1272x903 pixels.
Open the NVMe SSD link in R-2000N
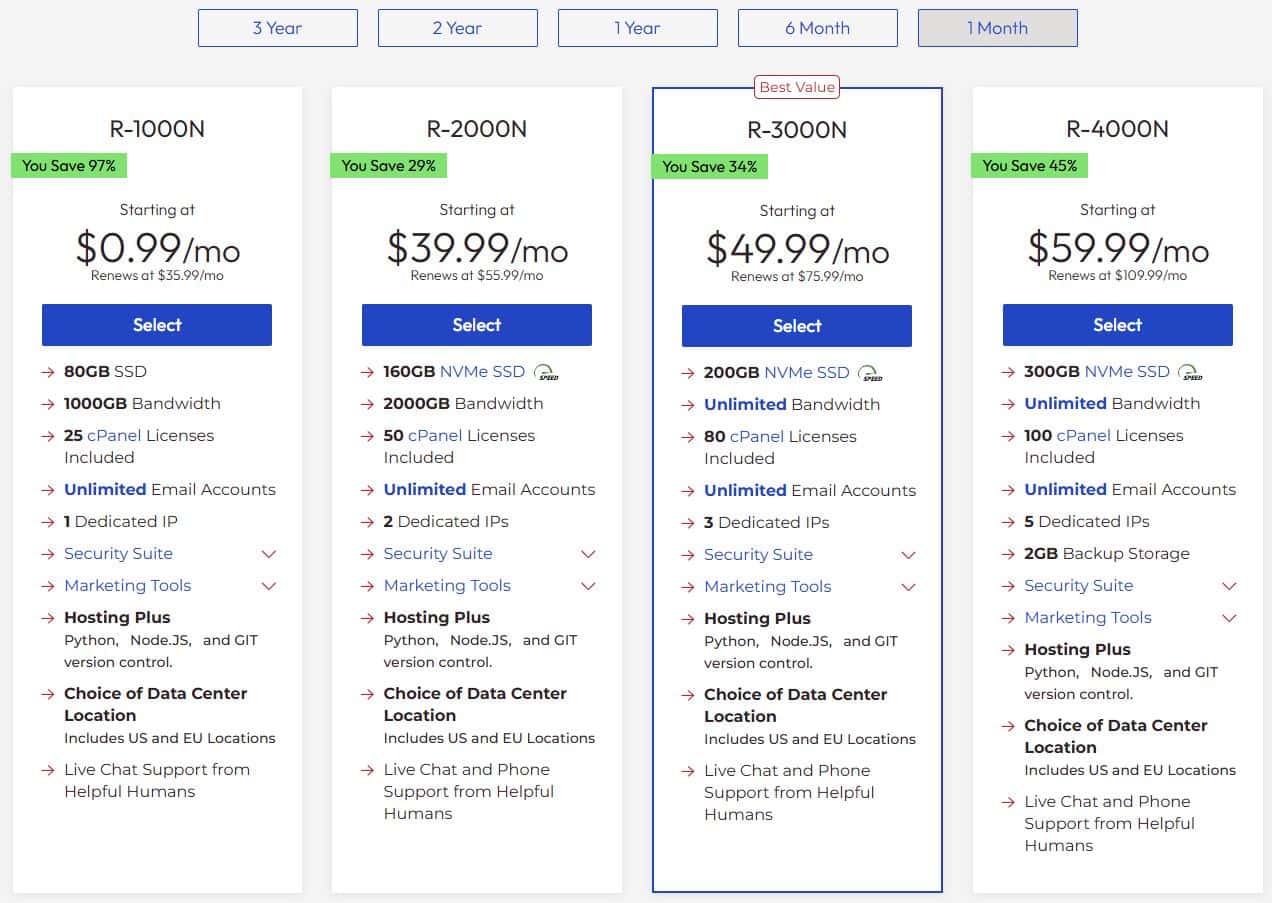(x=482, y=372)
